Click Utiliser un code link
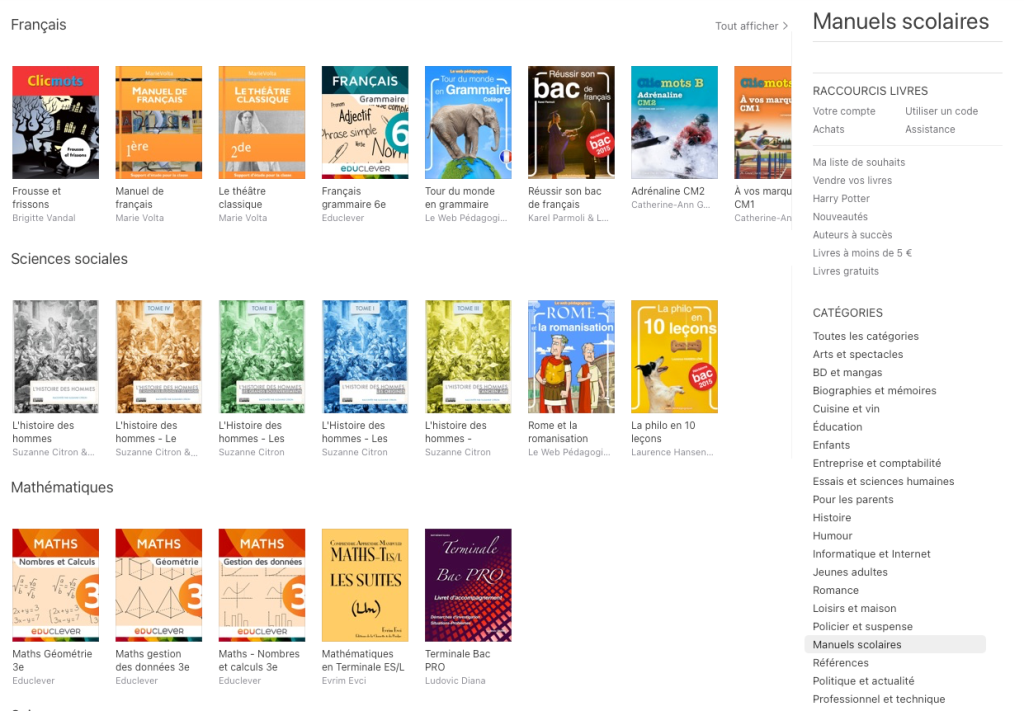 point(941,111)
